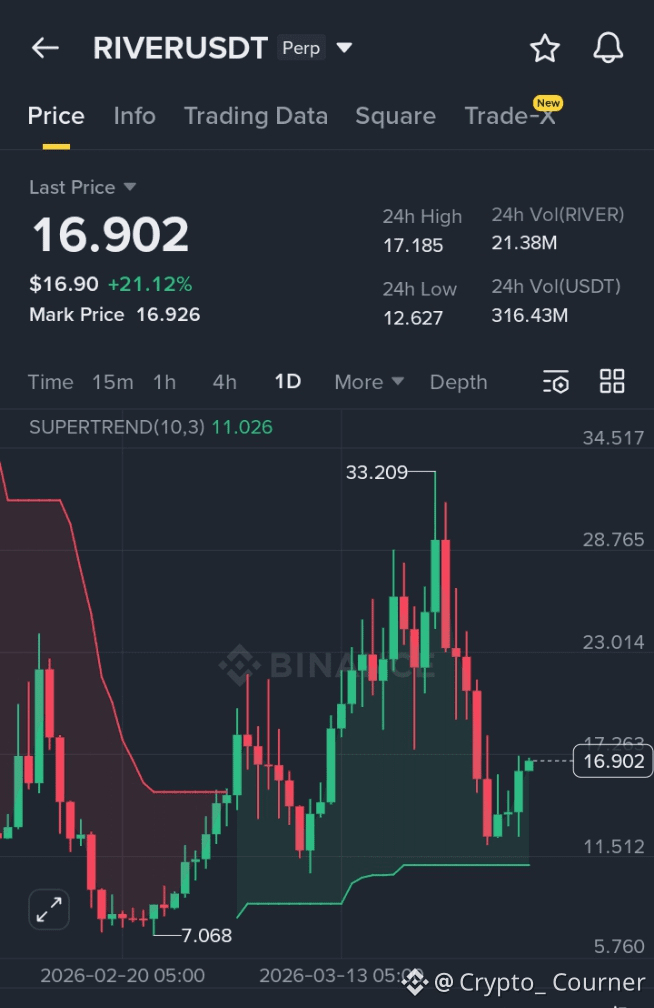The height and width of the screenshot is (1008, 654).
Task: Select the 1D chart interval
Action: click(287, 381)
